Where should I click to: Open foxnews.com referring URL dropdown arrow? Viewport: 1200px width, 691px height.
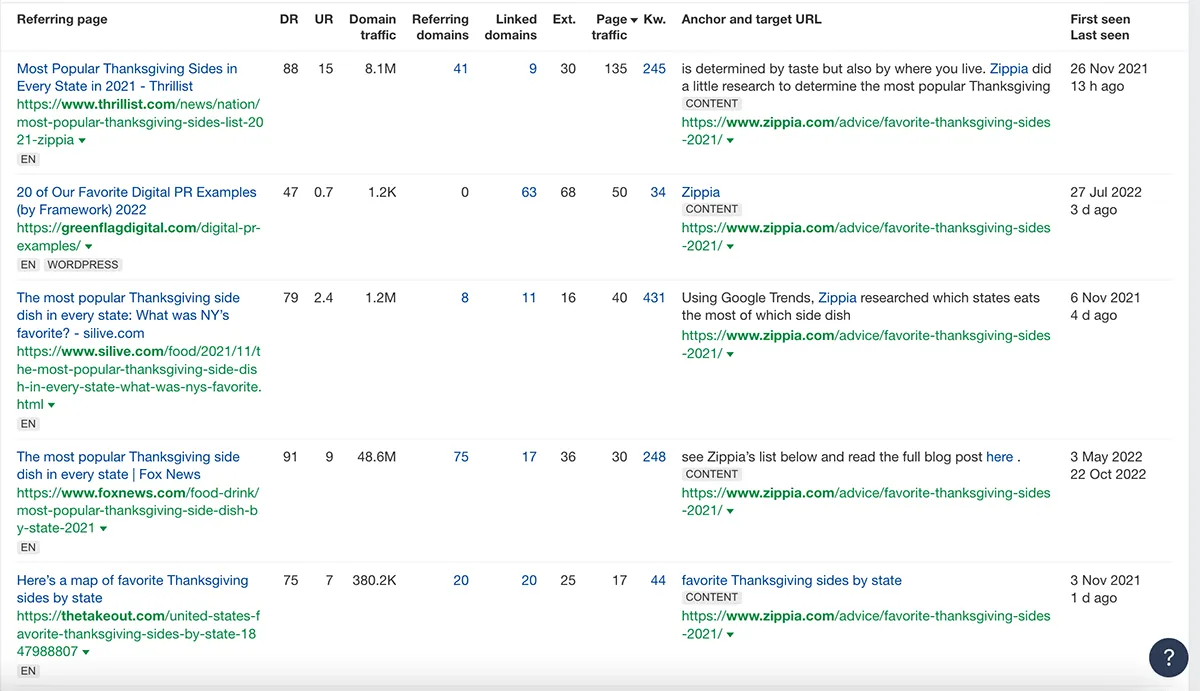pyautogui.click(x=104, y=529)
